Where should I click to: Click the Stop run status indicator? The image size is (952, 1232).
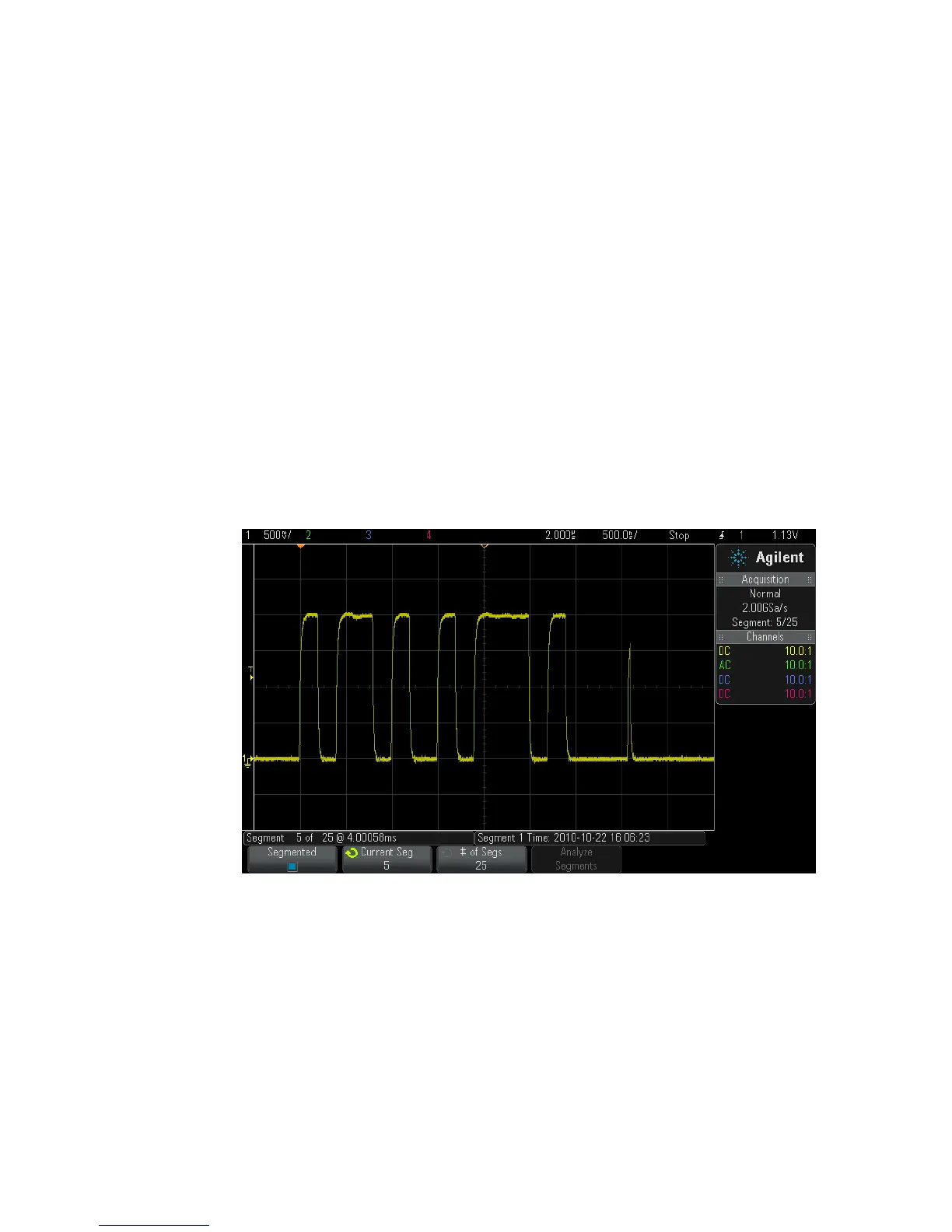pos(679,535)
